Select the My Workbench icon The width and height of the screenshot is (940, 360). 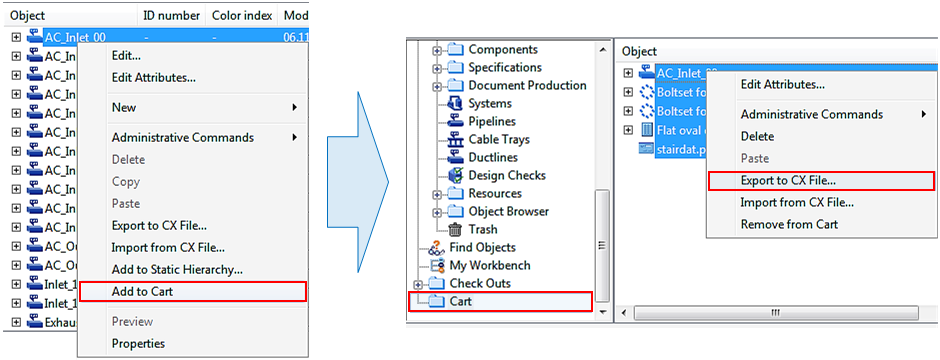pyautogui.click(x=437, y=265)
